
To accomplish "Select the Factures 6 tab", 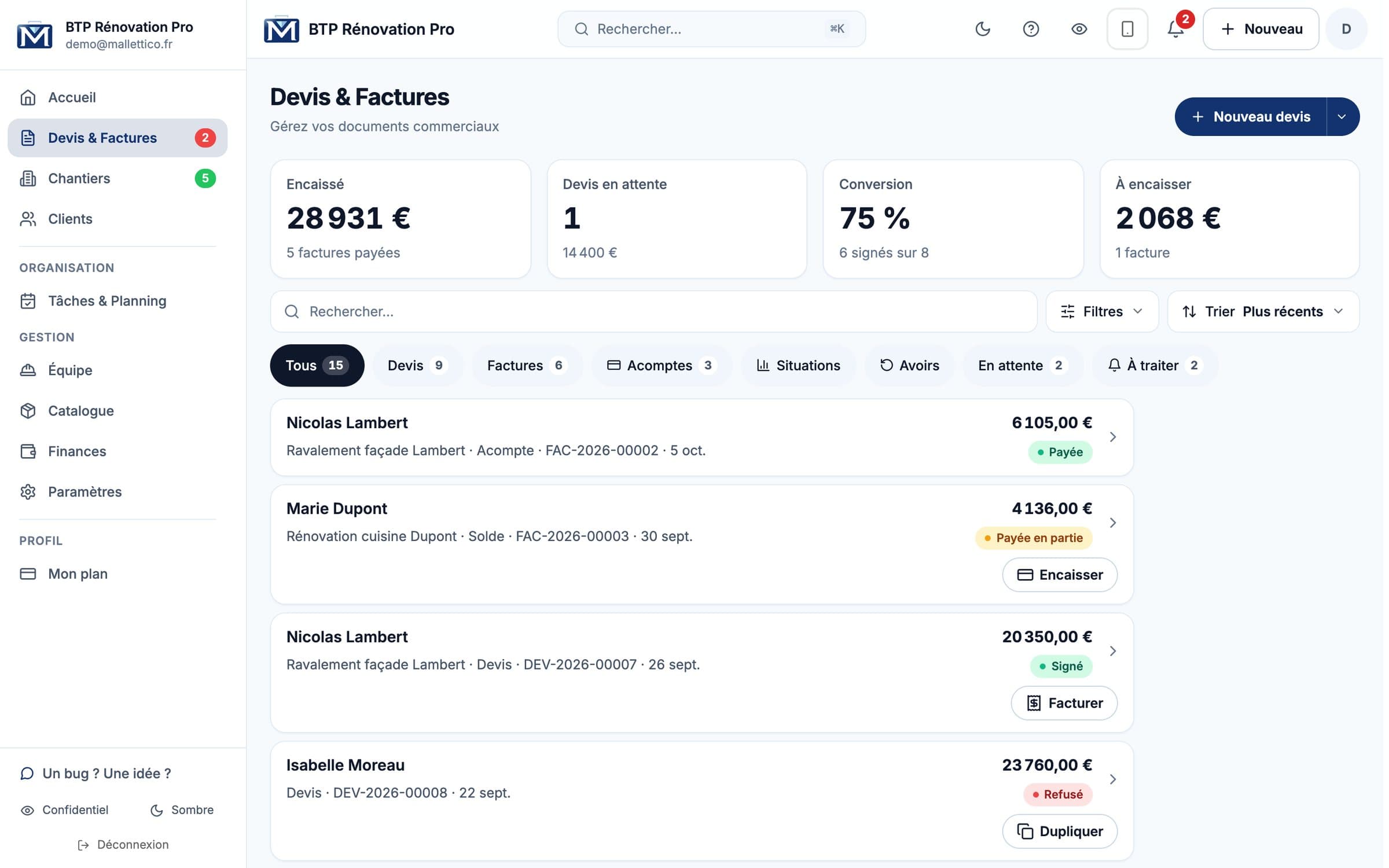I will pos(527,366).
